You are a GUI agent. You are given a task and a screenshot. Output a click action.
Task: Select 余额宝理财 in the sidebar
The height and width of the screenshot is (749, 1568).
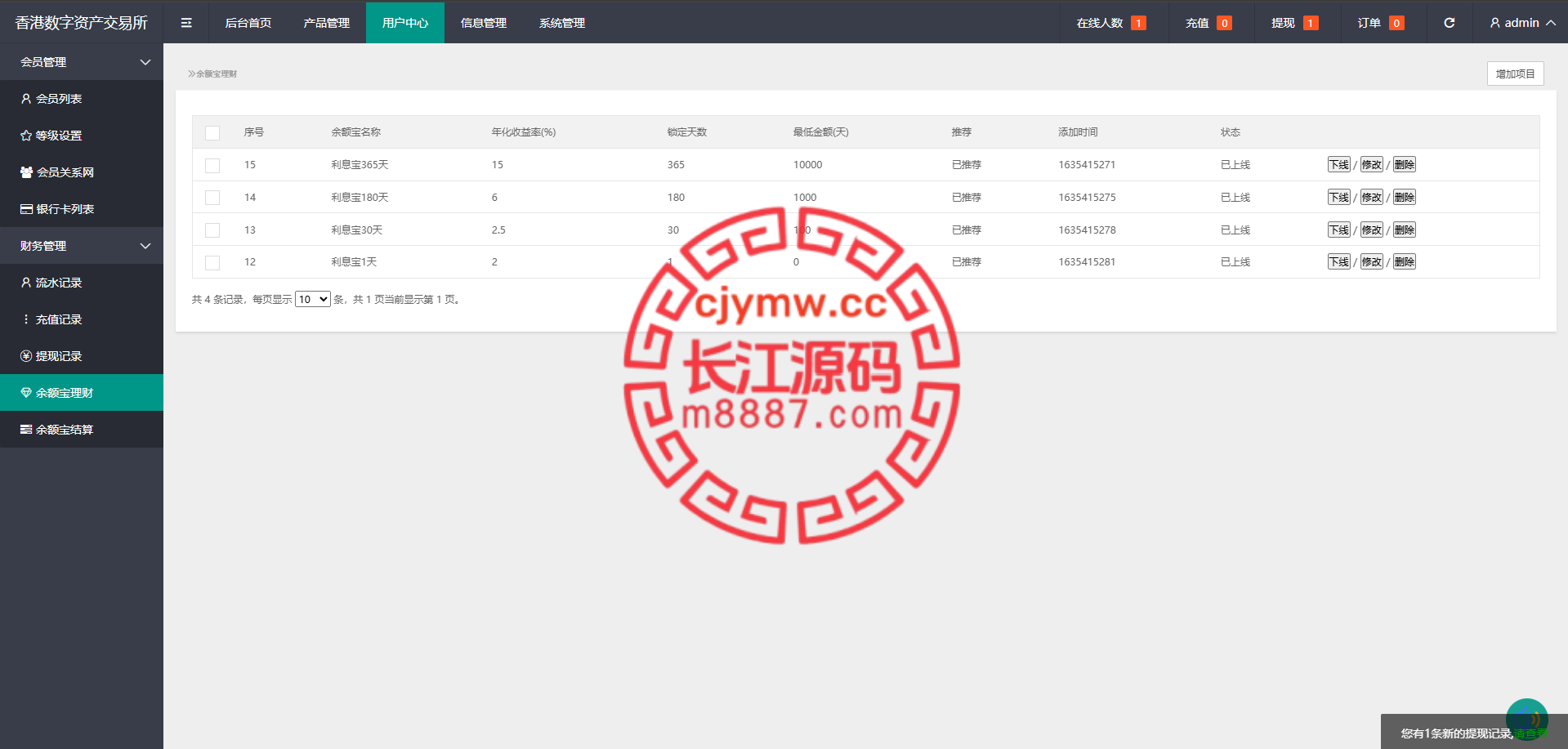pyautogui.click(x=82, y=392)
